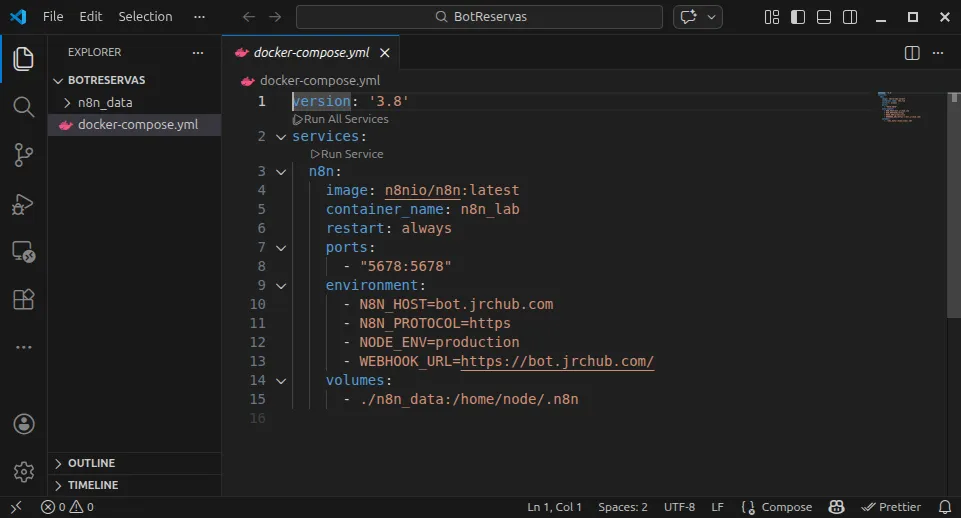Open Copilot chat dropdown arrow
The width and height of the screenshot is (961, 518).
712,17
